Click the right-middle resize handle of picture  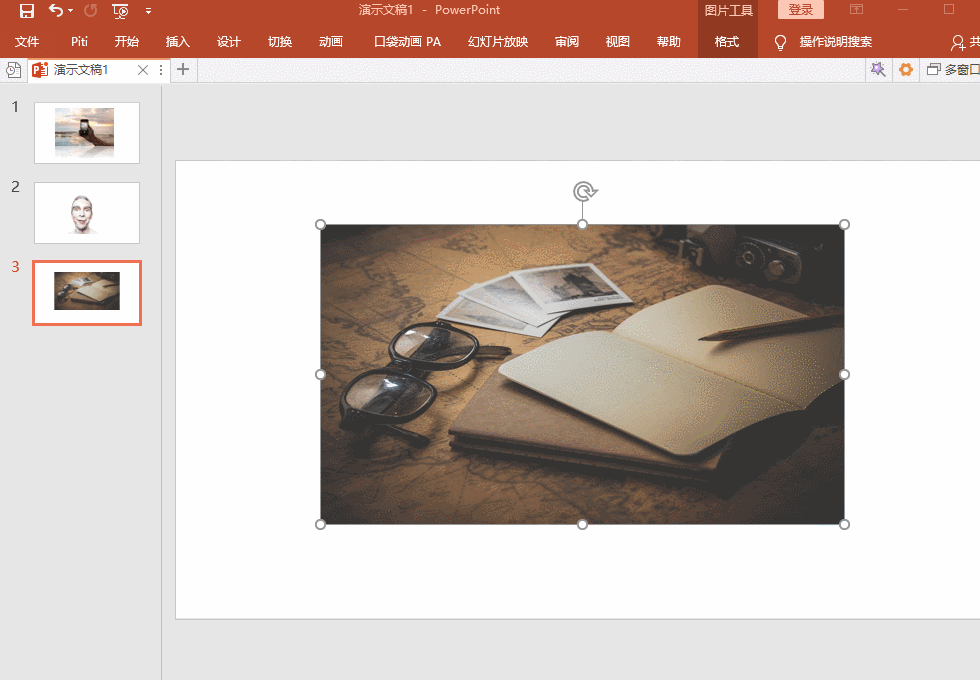844,374
